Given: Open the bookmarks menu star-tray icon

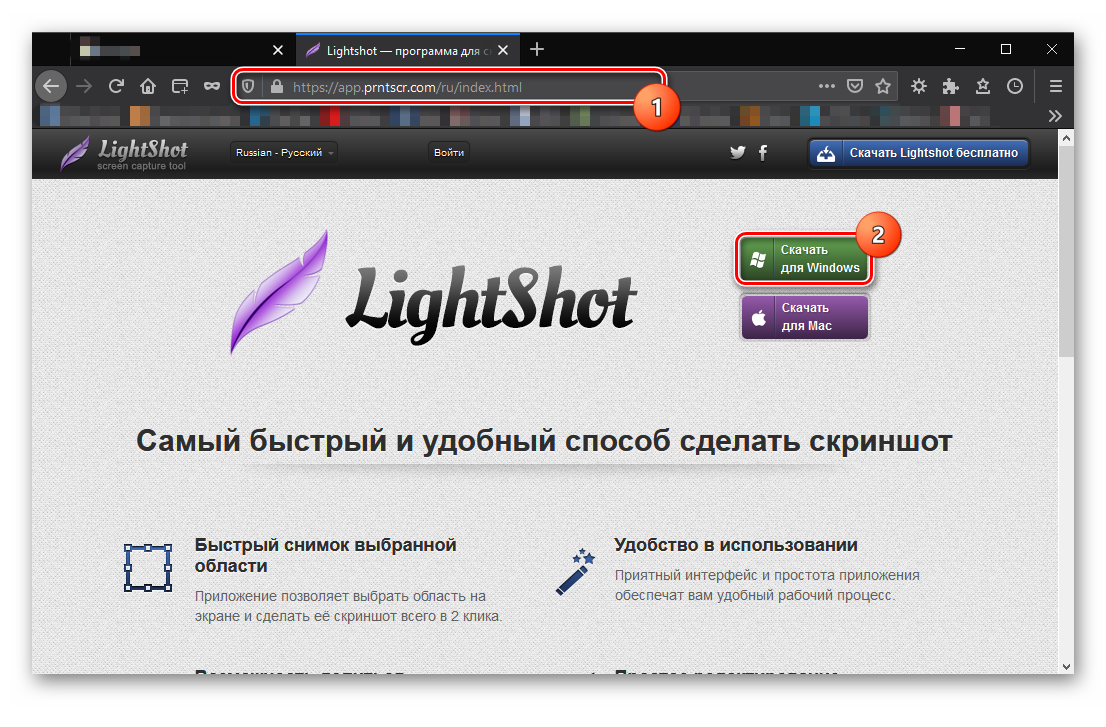Looking at the screenshot, I should coord(983,86).
